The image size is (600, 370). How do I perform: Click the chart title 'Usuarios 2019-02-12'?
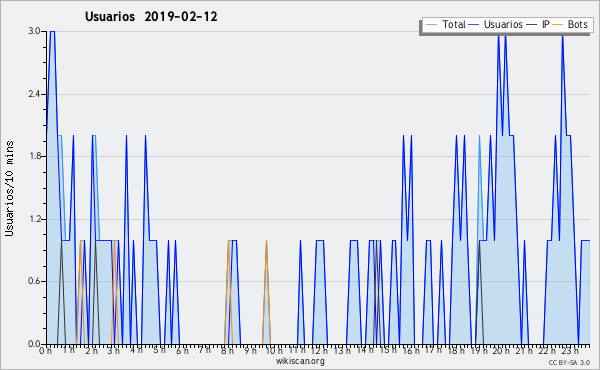[x=151, y=17]
